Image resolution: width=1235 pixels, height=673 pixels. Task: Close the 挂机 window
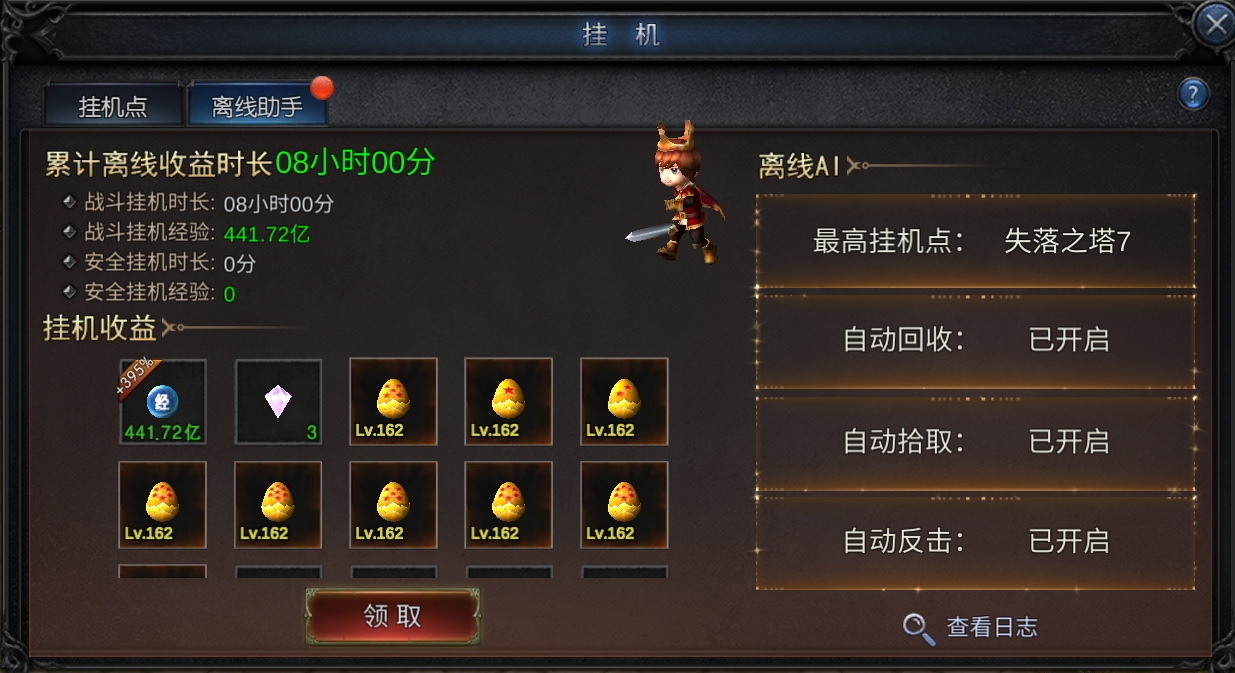(1215, 24)
